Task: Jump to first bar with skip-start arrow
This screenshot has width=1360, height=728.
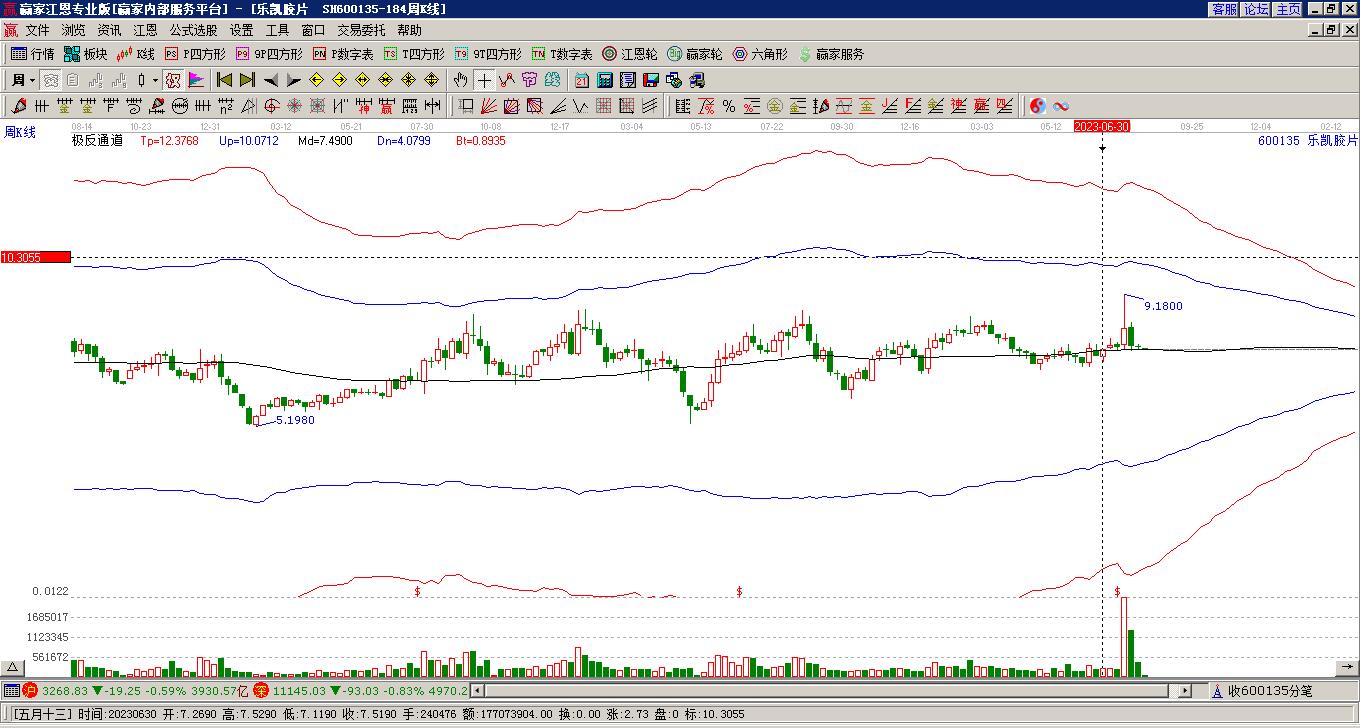Action: pyautogui.click(x=224, y=80)
